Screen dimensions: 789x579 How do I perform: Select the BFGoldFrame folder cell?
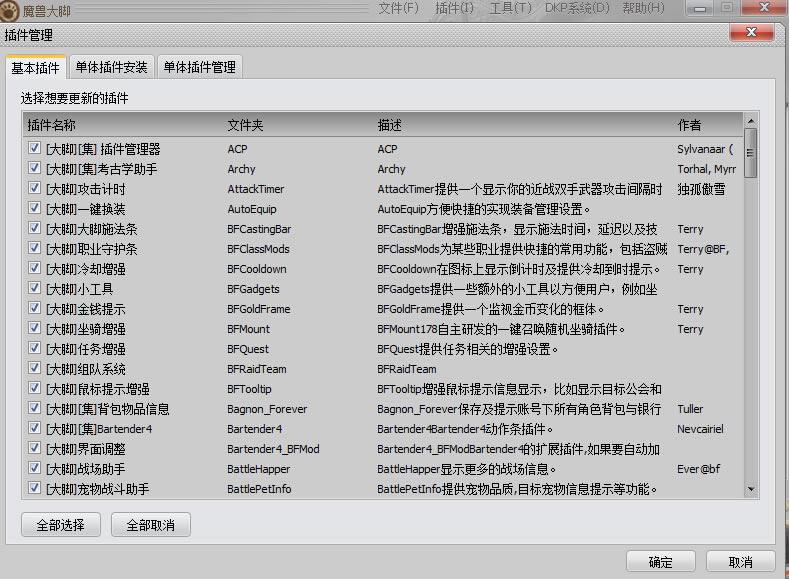point(259,309)
